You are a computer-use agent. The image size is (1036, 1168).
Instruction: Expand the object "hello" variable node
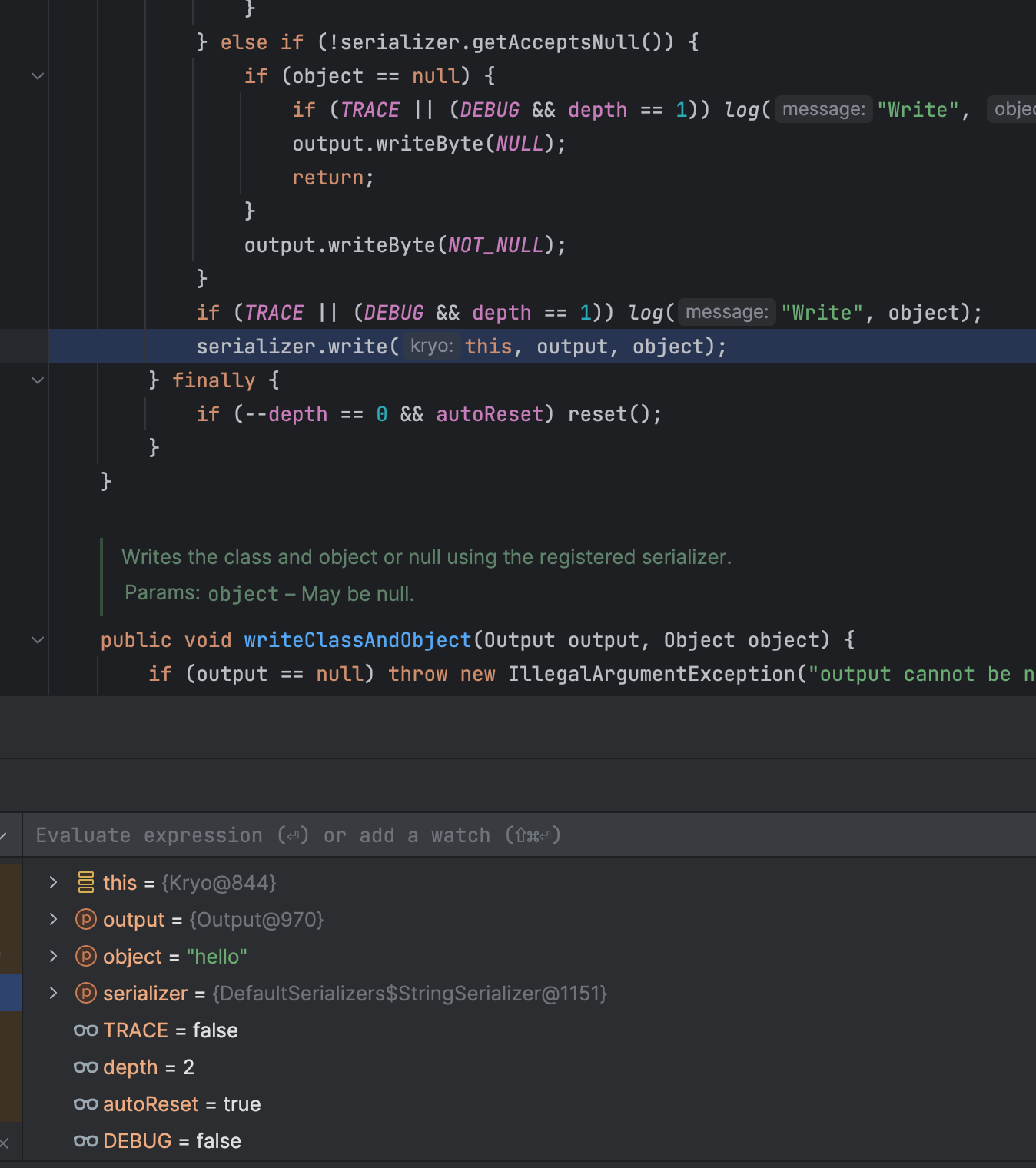click(53, 956)
